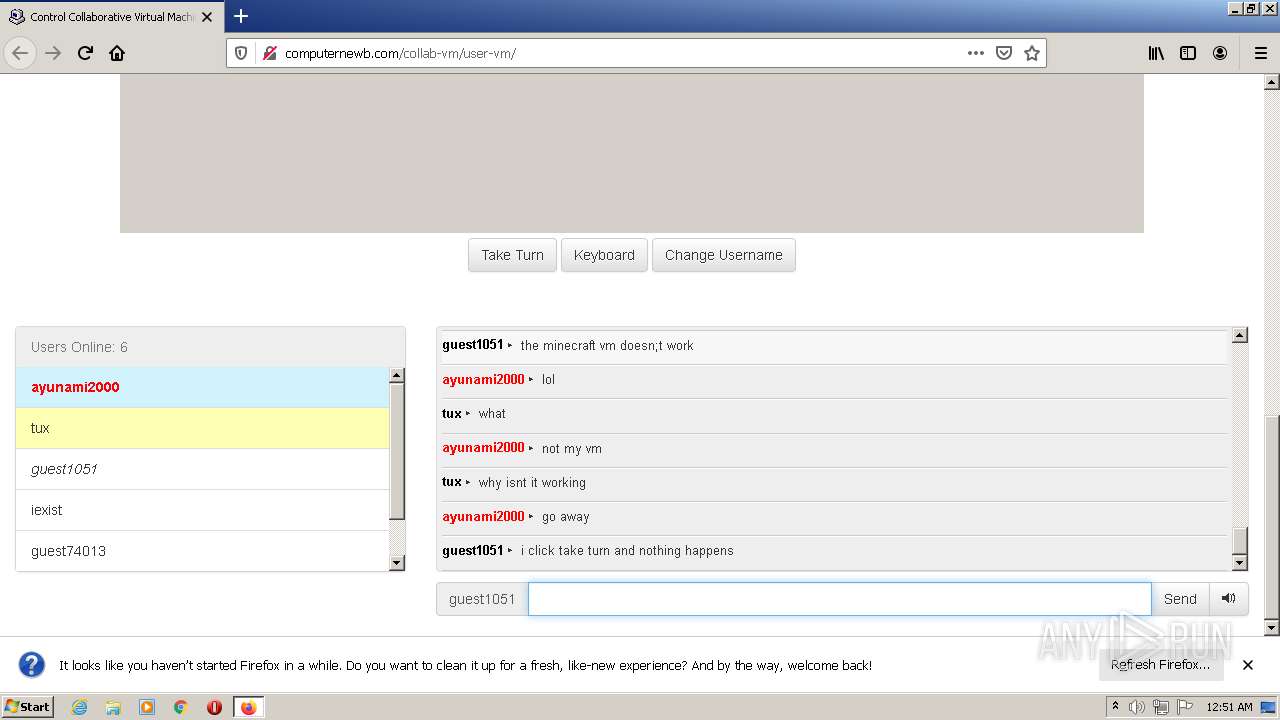
Task: Click message 'why isnt it working'
Action: click(x=532, y=482)
